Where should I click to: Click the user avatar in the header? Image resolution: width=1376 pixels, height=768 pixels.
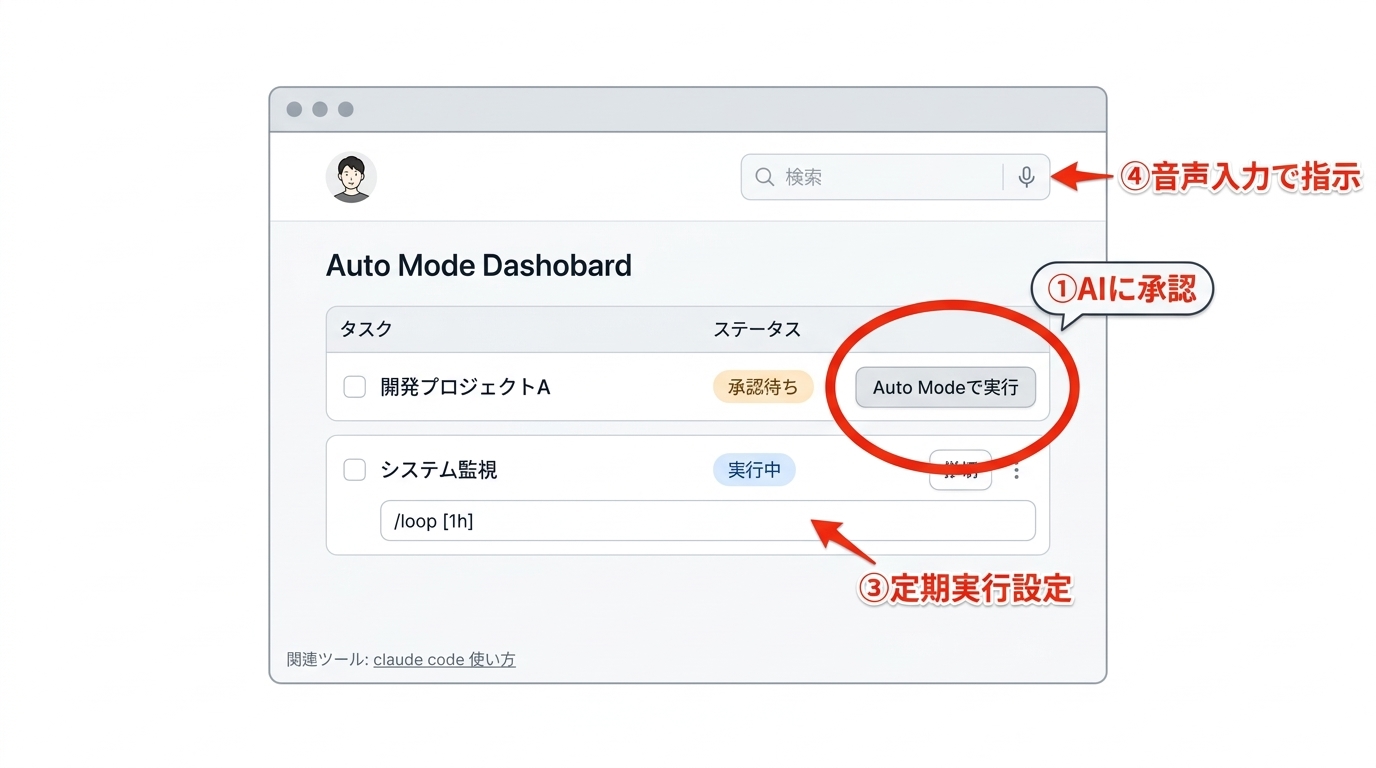coord(351,176)
